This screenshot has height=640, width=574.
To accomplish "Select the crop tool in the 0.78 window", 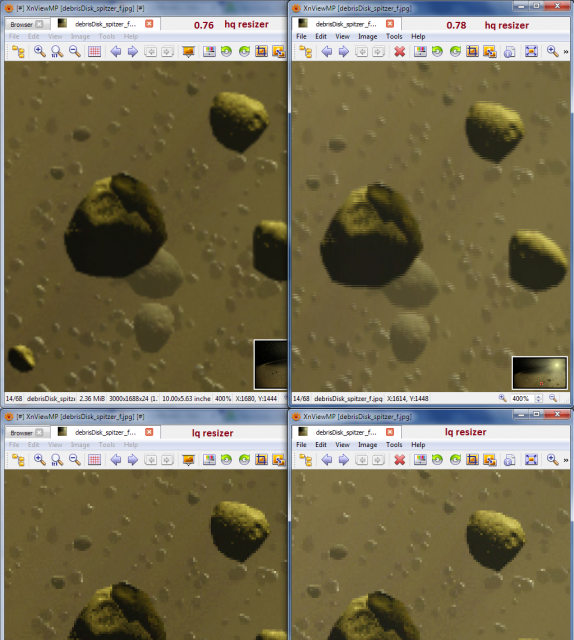I will pyautogui.click(x=472, y=51).
